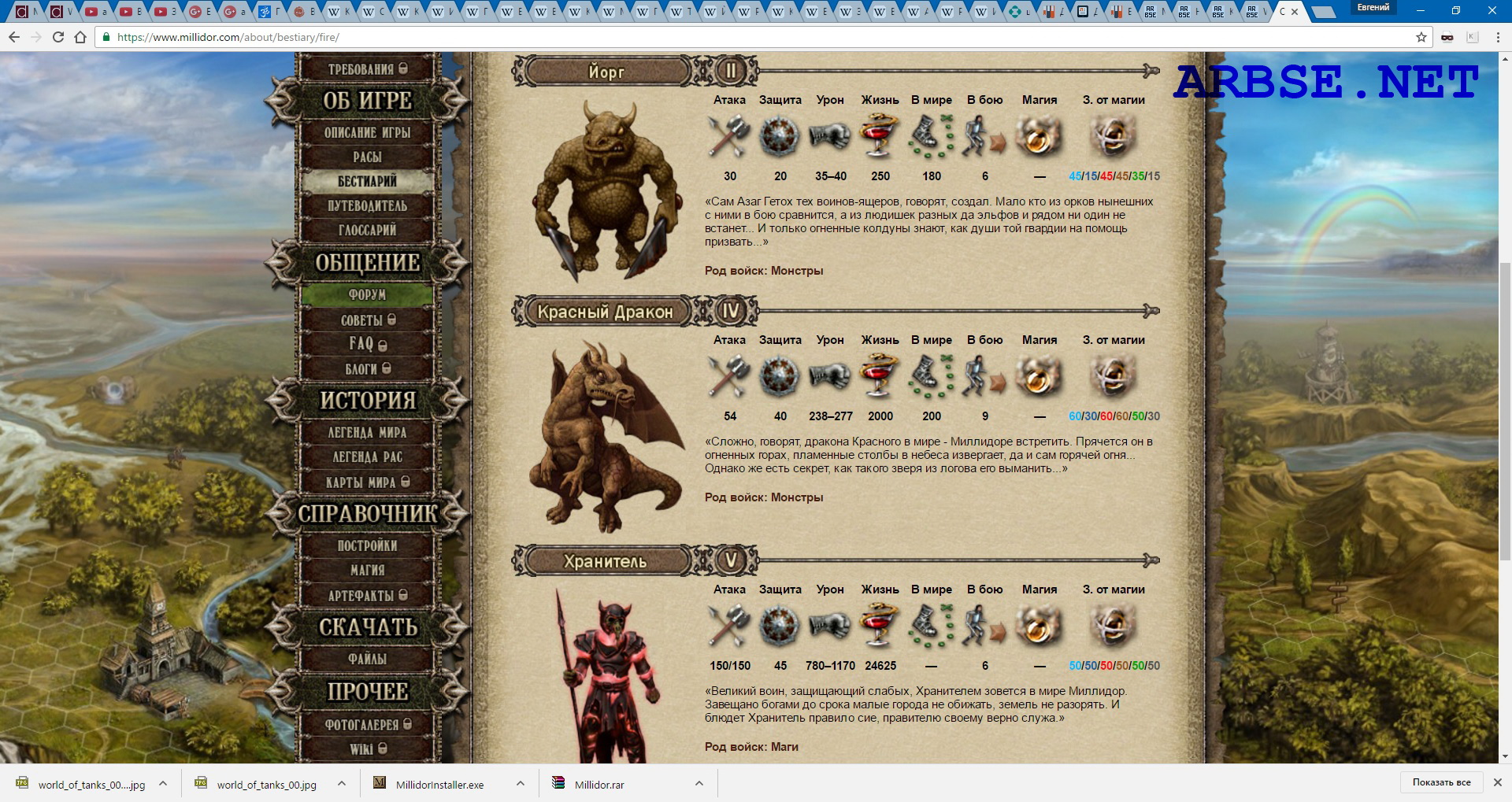The image size is (1512, 802).
Task: Open the Требования menu item
Action: [x=367, y=69]
